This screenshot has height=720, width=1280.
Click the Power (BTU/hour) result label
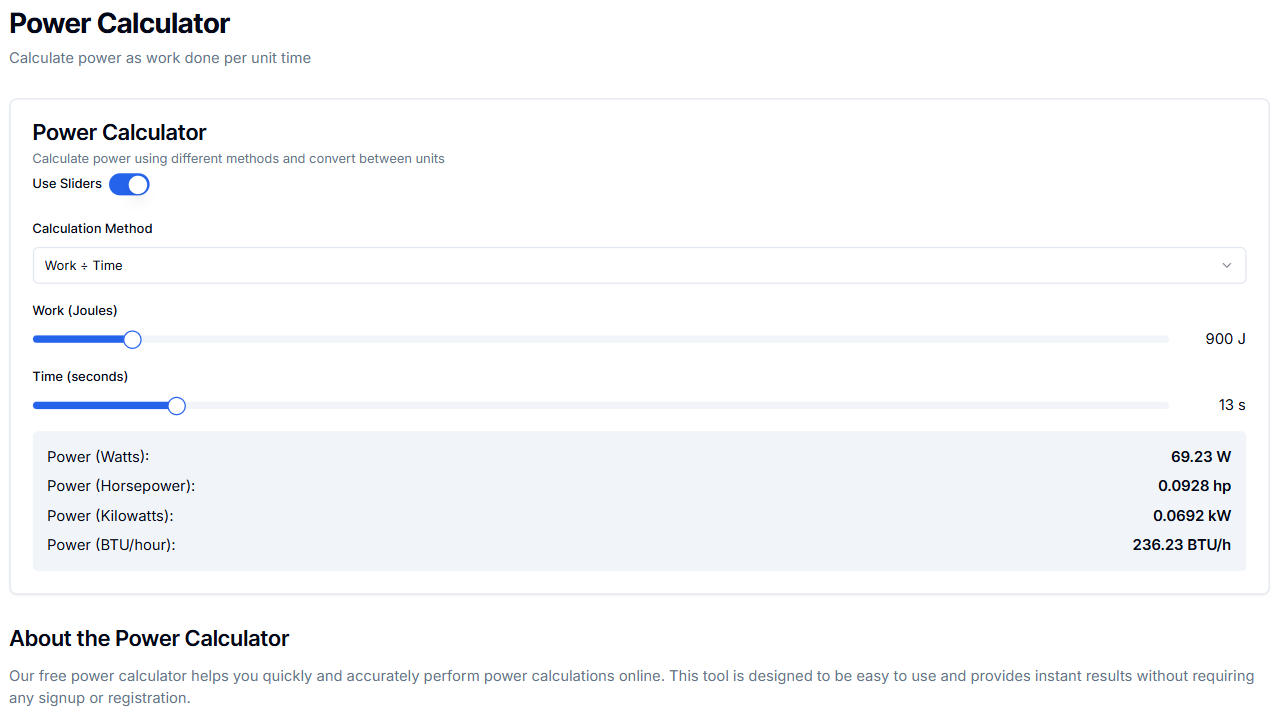click(111, 545)
